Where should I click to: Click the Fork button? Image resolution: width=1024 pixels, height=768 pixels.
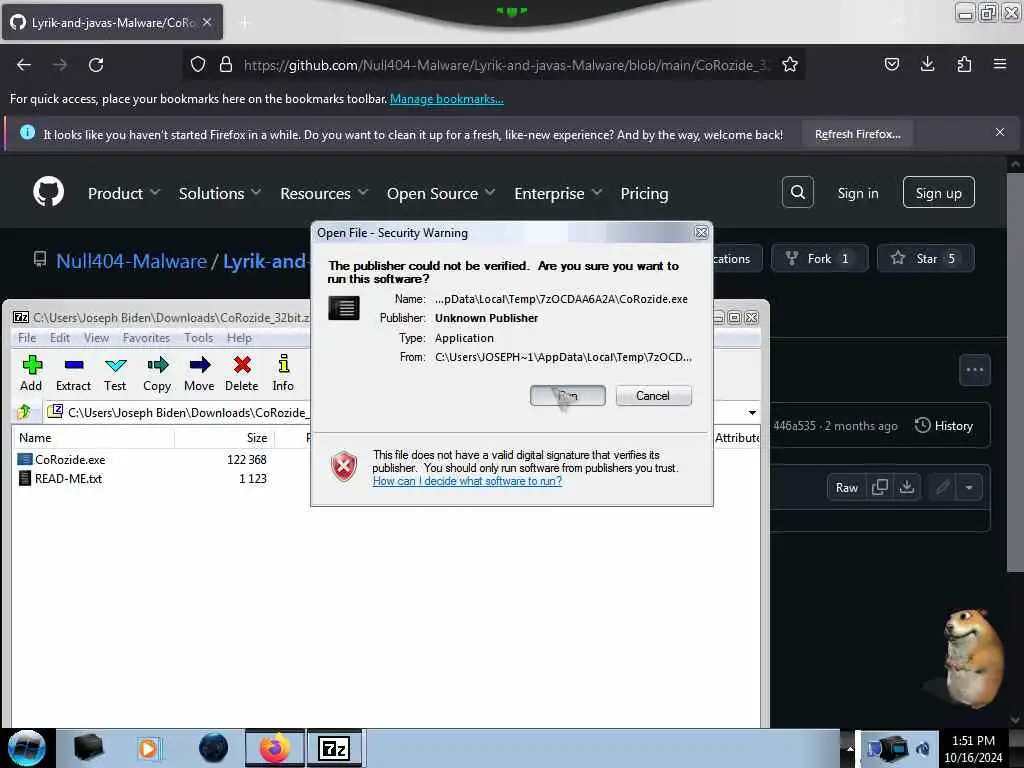tap(819, 259)
